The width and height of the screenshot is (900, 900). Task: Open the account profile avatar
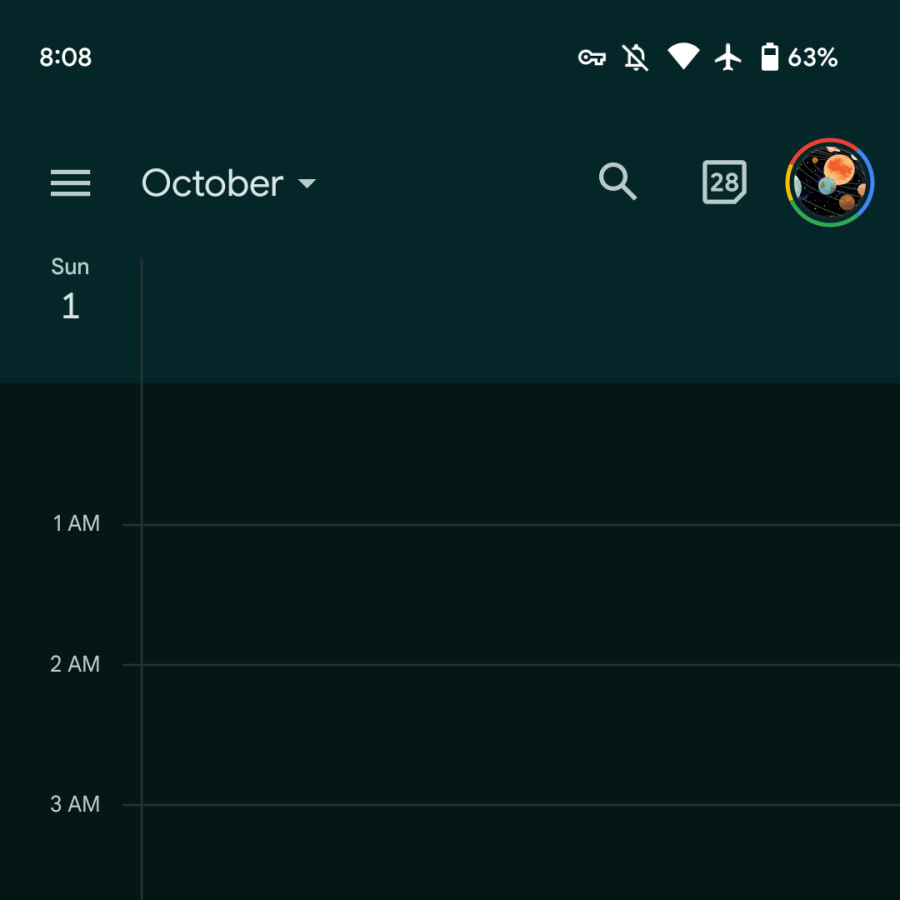829,183
